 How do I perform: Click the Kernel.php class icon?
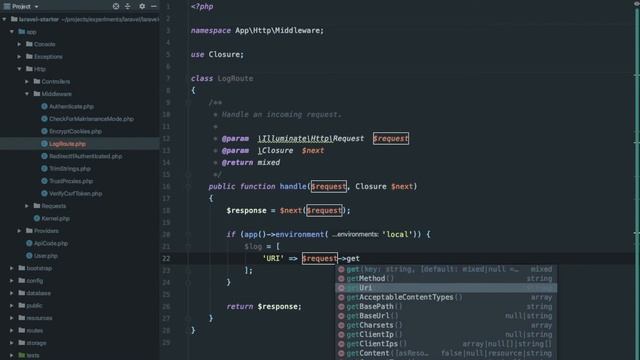point(37,218)
